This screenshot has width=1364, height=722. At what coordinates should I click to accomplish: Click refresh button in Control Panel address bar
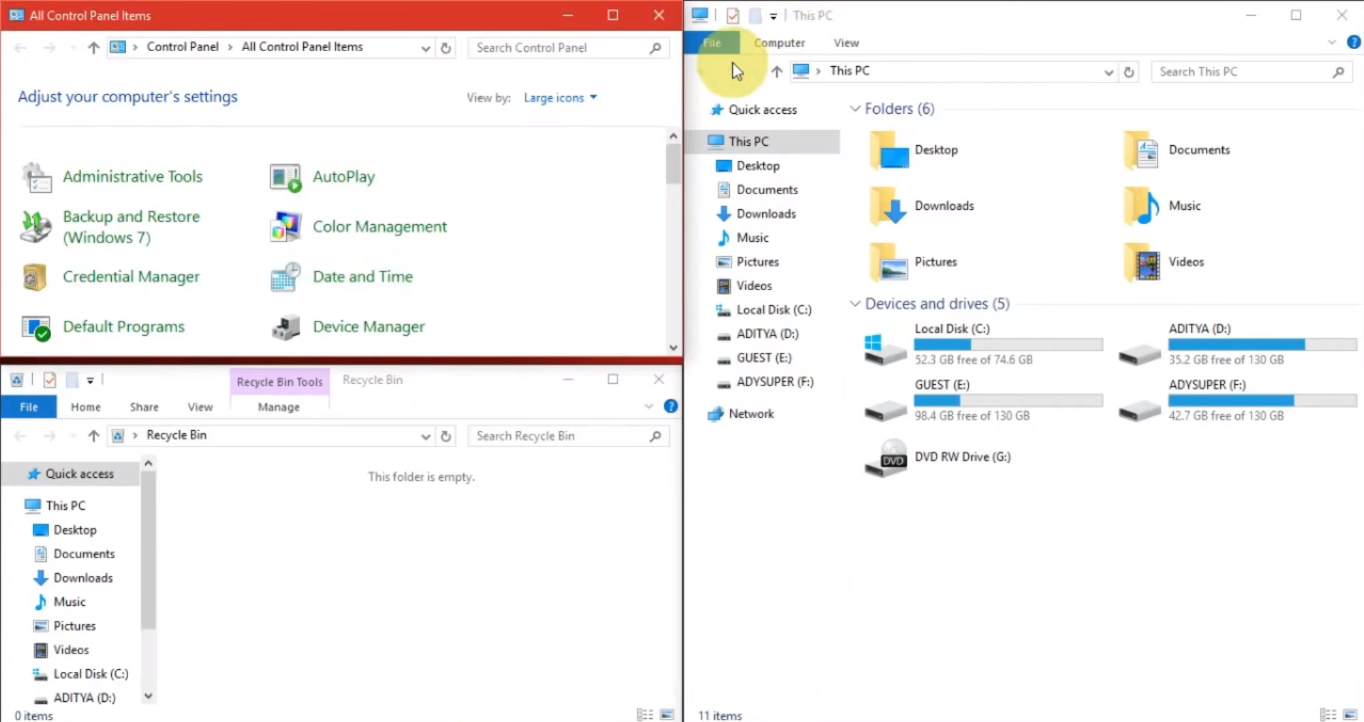[x=446, y=48]
